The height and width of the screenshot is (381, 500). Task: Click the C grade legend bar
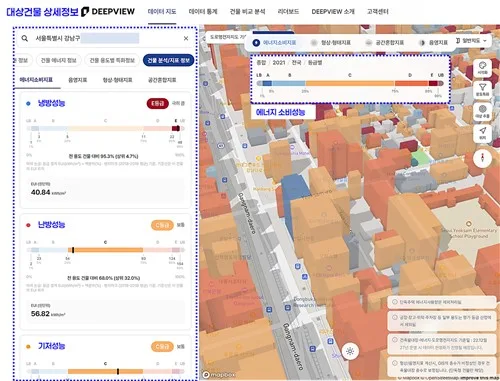pos(350,83)
